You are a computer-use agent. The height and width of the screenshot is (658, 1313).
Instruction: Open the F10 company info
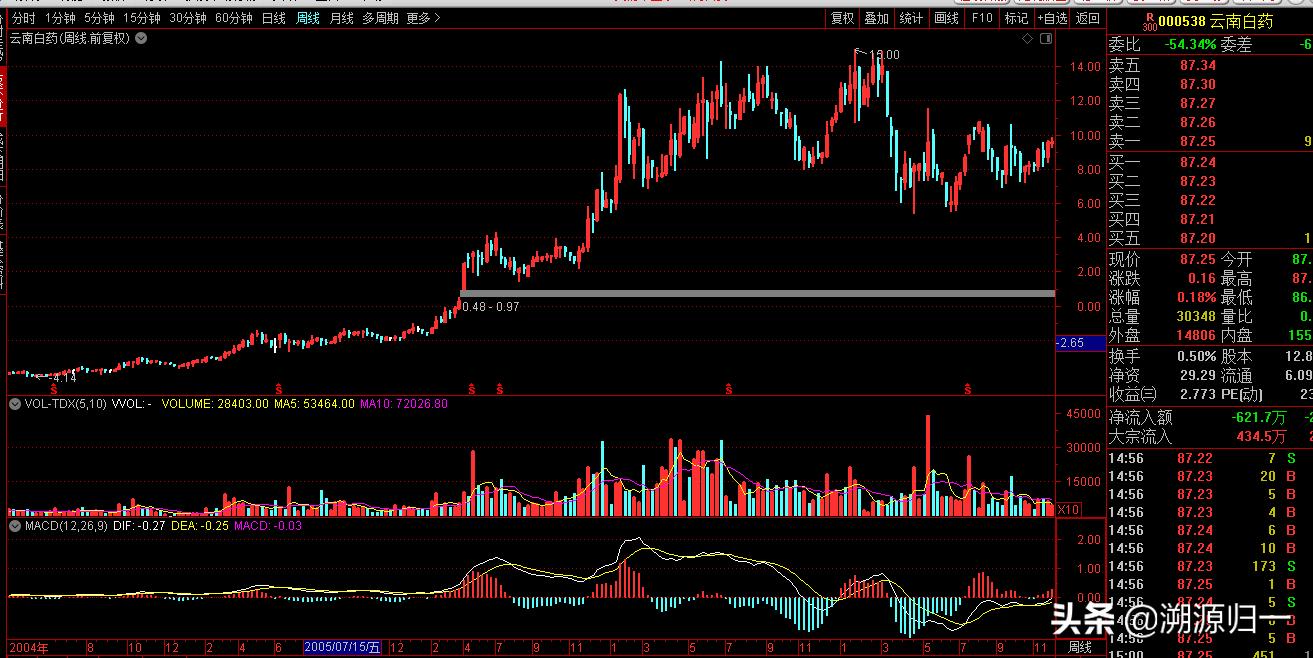pos(982,18)
